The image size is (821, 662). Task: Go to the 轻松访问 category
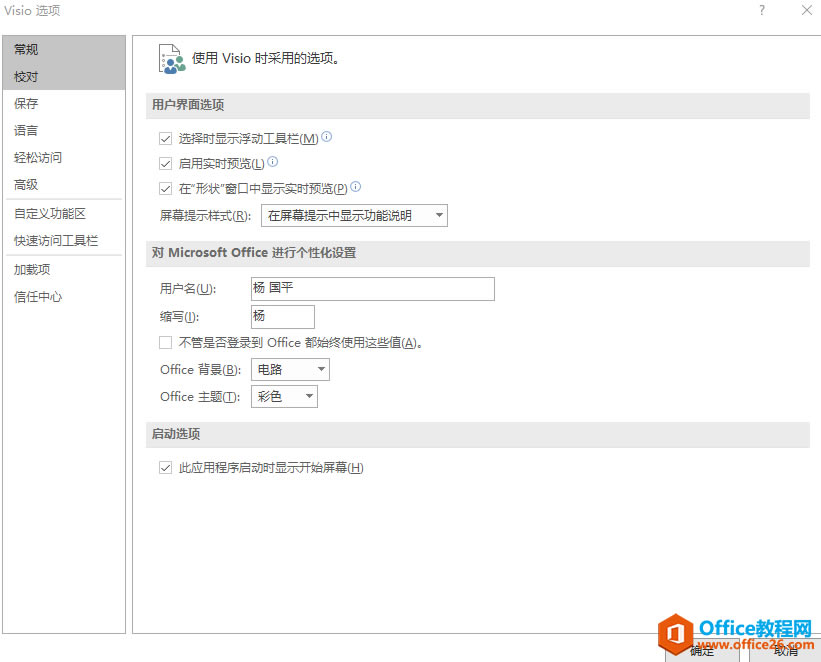pos(64,158)
